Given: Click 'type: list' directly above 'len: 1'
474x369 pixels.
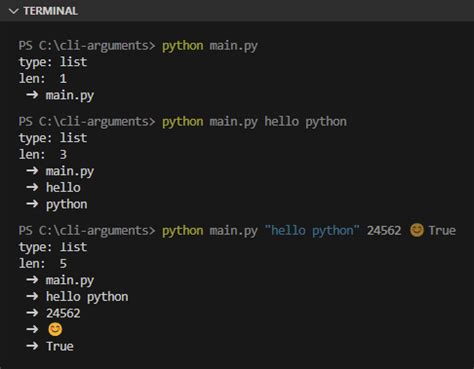Looking at the screenshot, I should click(x=53, y=62).
